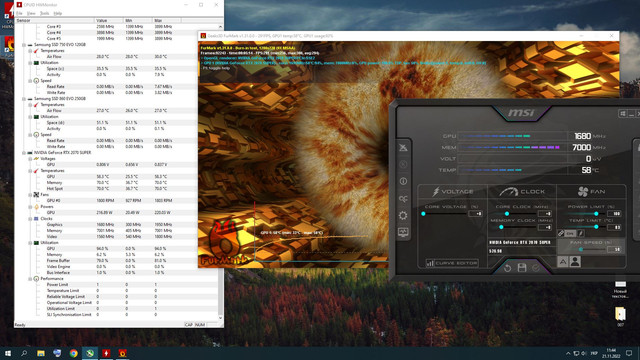Viewport: 640px width, 360px height.
Task: Open taskbar search
Action: pyautogui.click(x=24, y=353)
